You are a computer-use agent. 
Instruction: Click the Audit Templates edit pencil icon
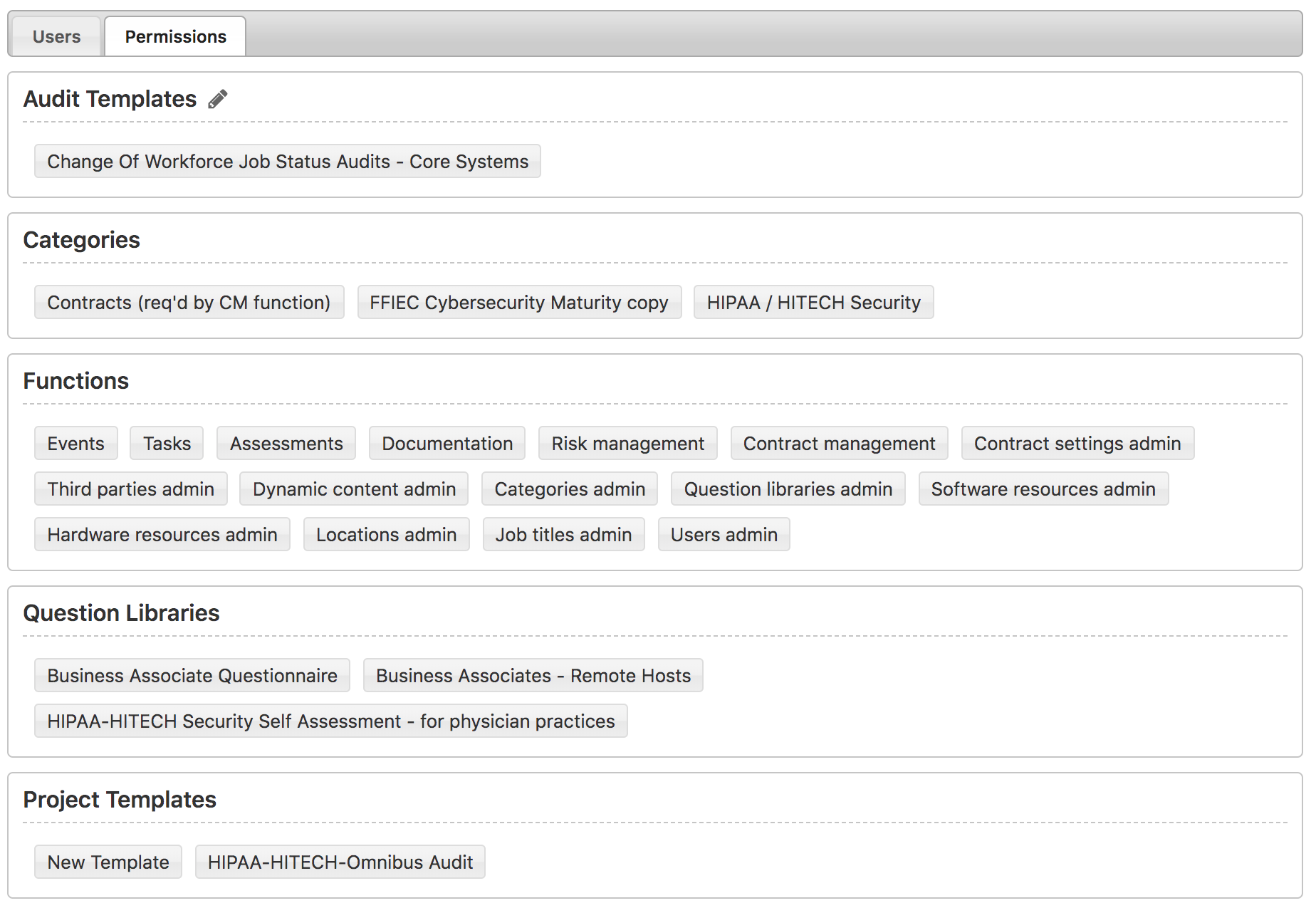click(218, 99)
